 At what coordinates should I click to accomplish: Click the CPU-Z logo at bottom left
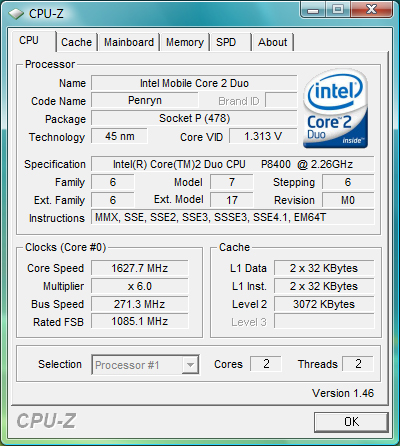pos(46,421)
